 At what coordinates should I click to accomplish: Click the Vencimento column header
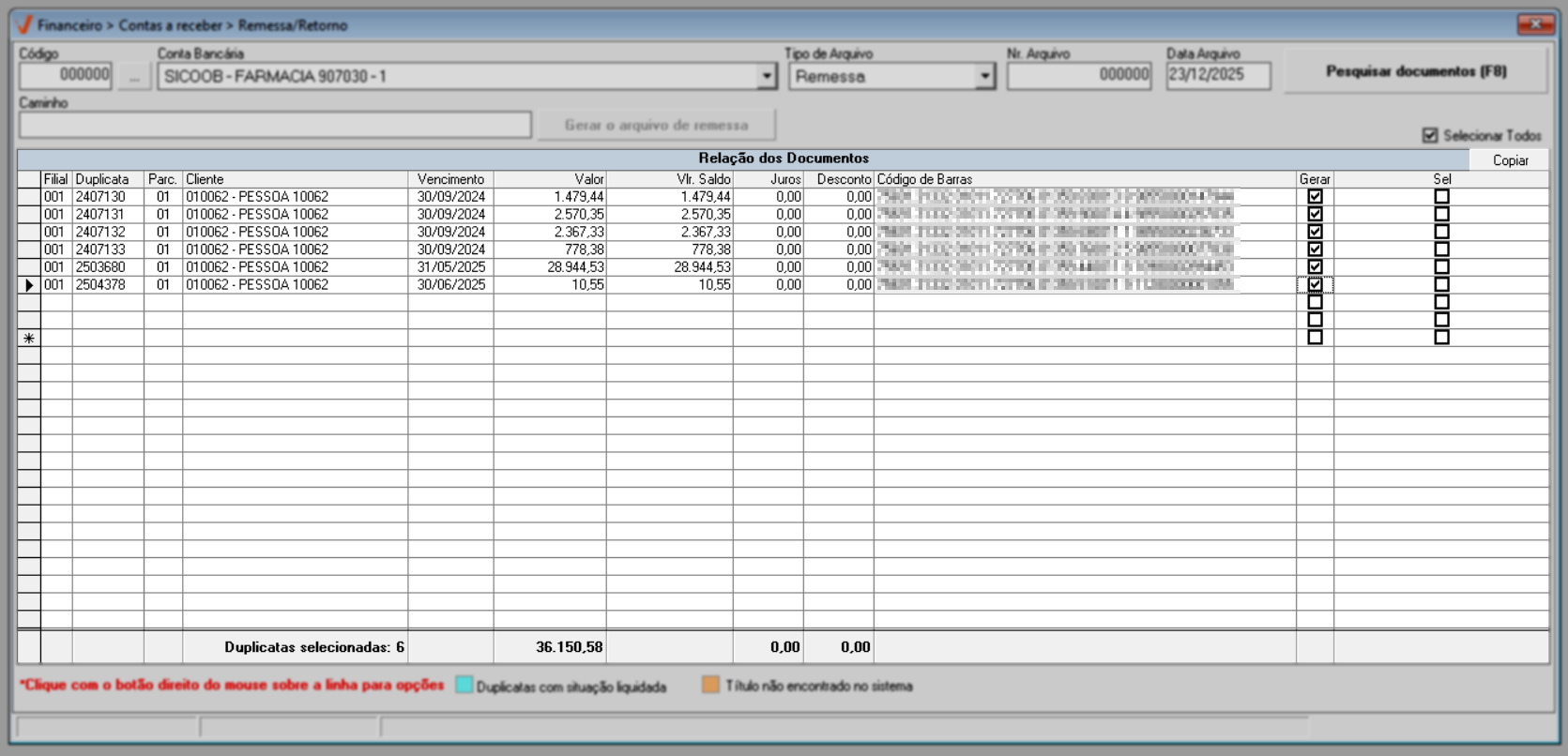(x=450, y=179)
